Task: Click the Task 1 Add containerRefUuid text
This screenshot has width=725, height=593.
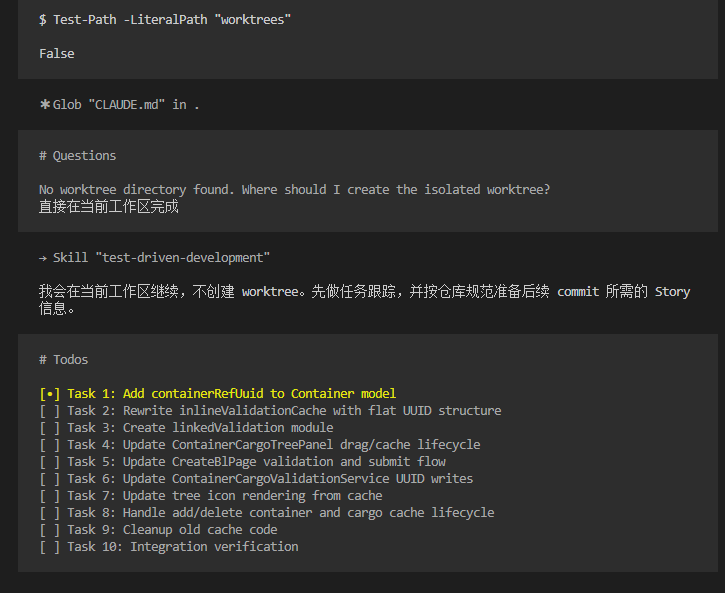Action: (232, 394)
